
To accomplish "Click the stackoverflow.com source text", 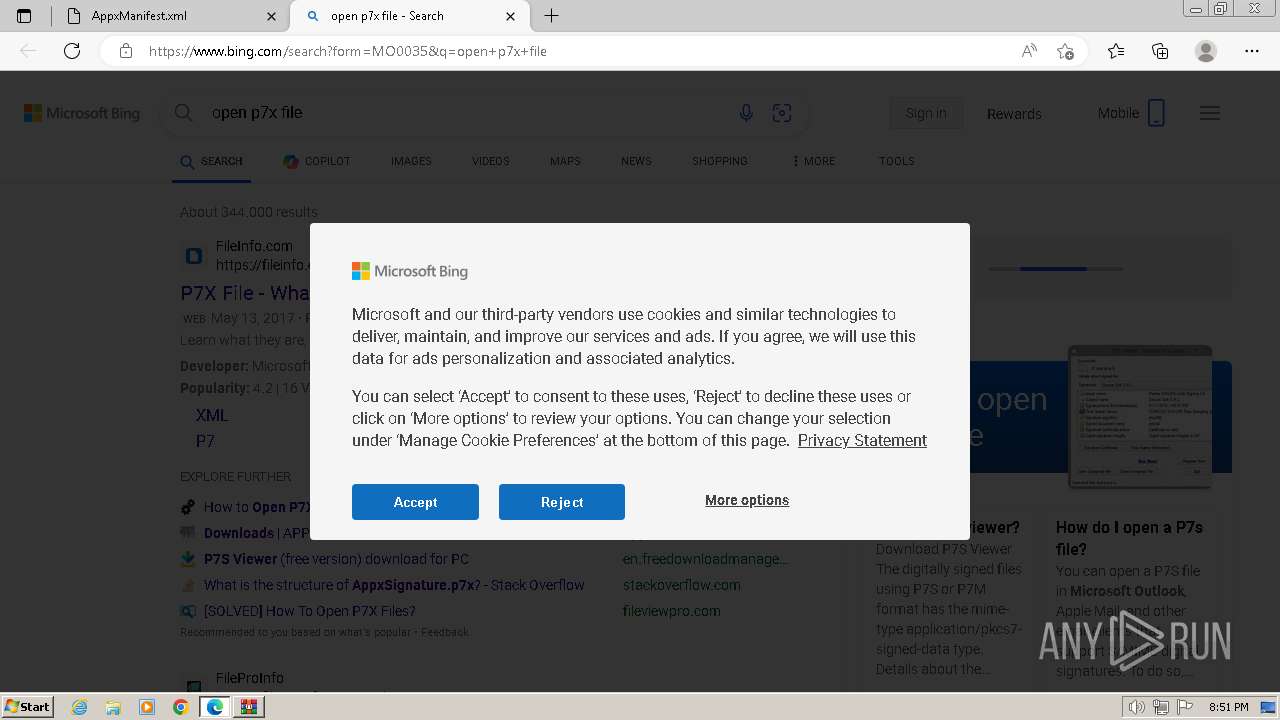I will (681, 585).
